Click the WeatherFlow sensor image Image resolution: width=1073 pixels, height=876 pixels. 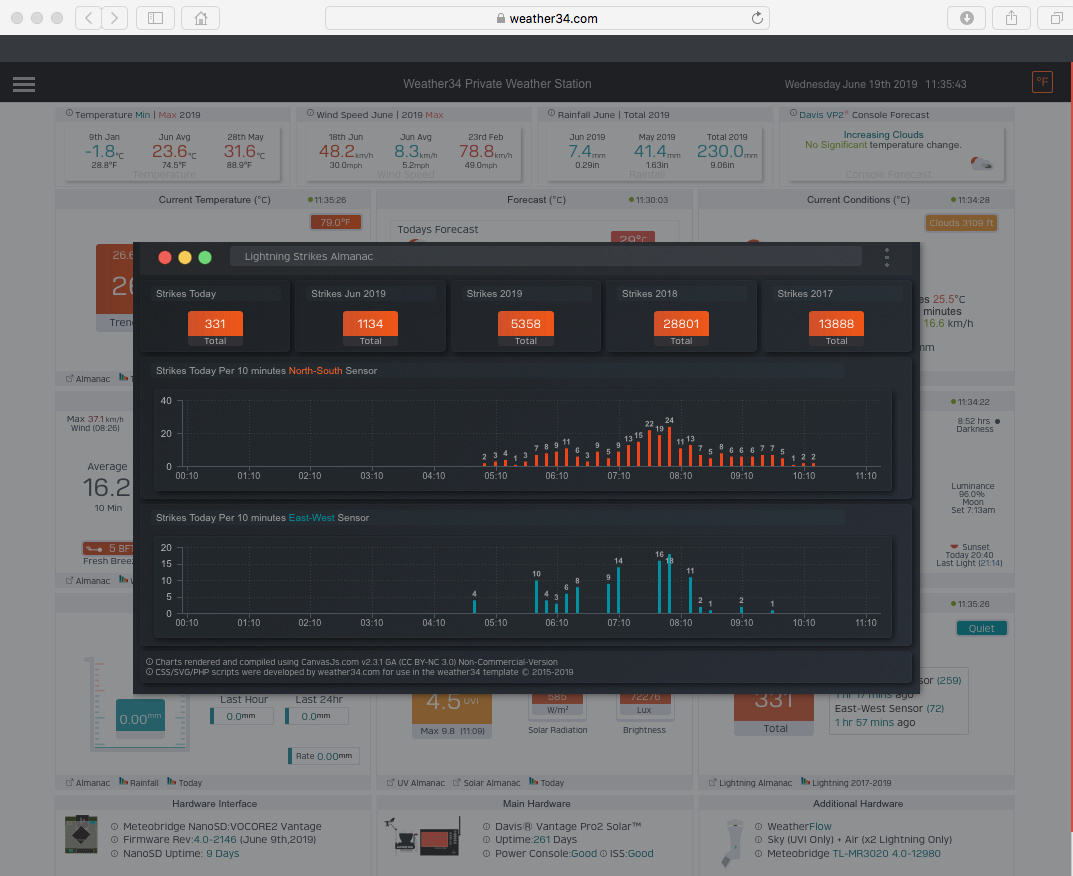(x=732, y=843)
